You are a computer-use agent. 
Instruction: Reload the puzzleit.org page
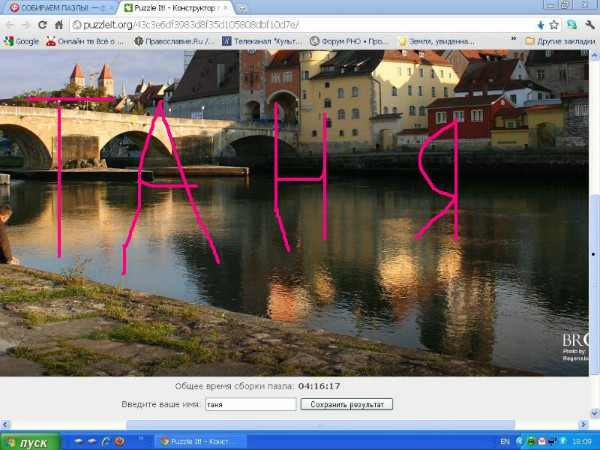pos(42,24)
